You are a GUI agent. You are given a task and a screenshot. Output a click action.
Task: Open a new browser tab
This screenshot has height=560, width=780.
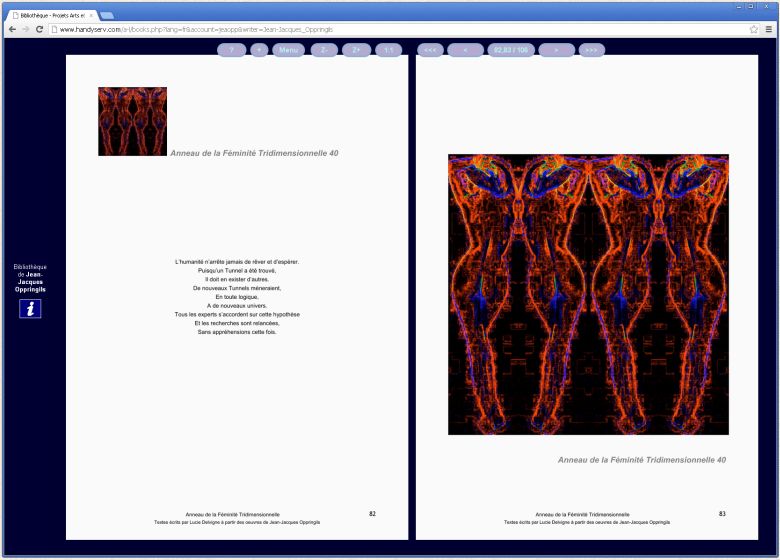106,15
